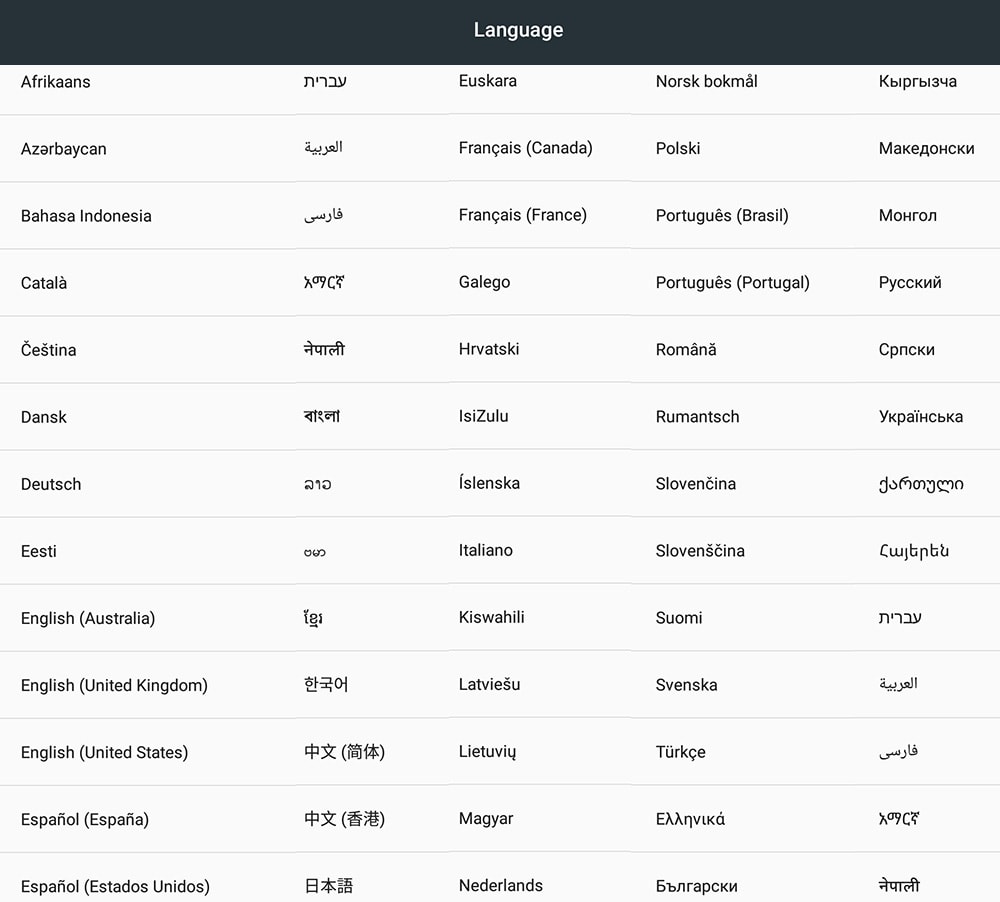Choose Українська from the list
1000x902 pixels.
(920, 417)
